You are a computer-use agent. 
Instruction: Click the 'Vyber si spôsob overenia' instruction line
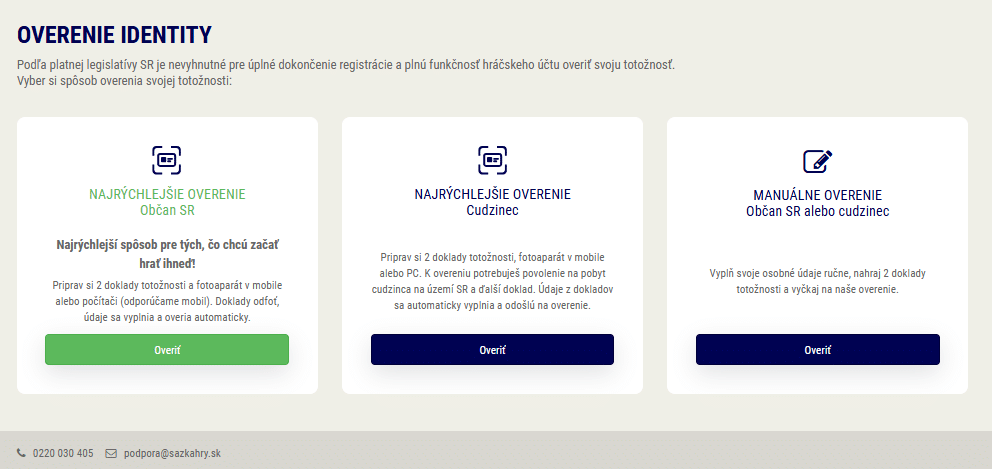125,80
